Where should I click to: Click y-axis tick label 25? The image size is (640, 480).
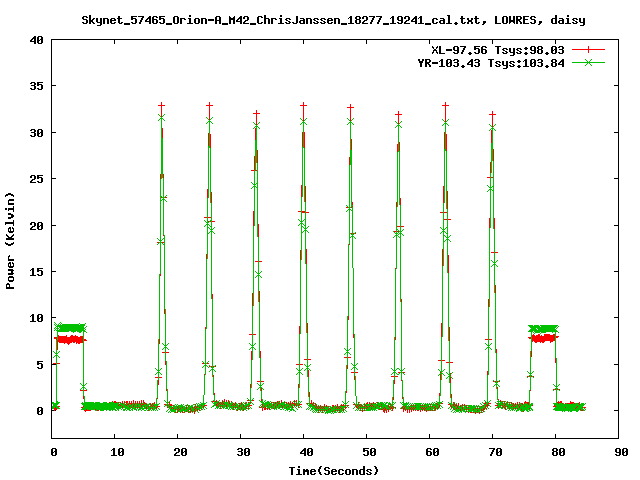[x=36, y=179]
